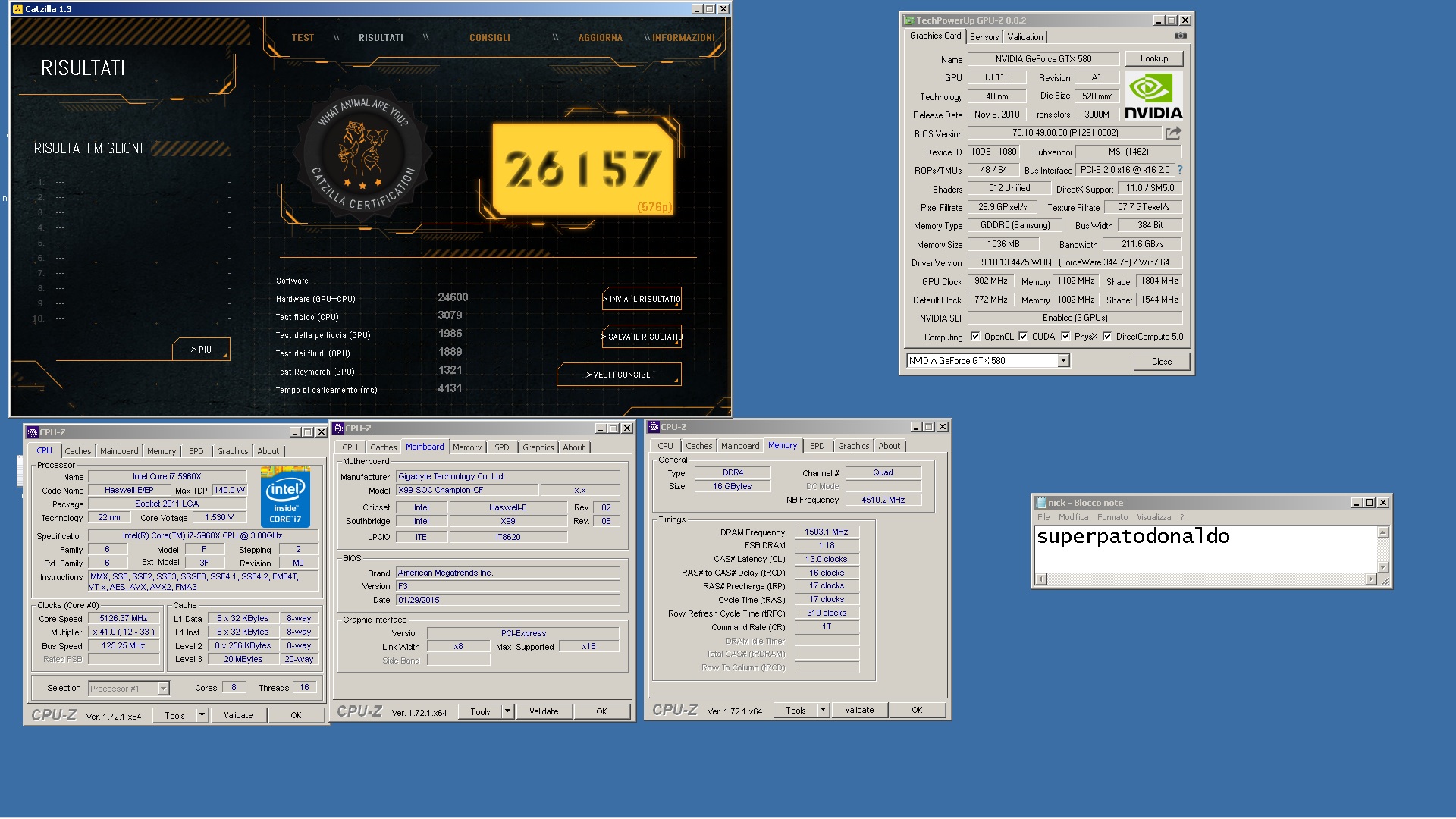Switch to the Sensors tab in GPU-Z
This screenshot has height=819, width=1456.
(984, 37)
